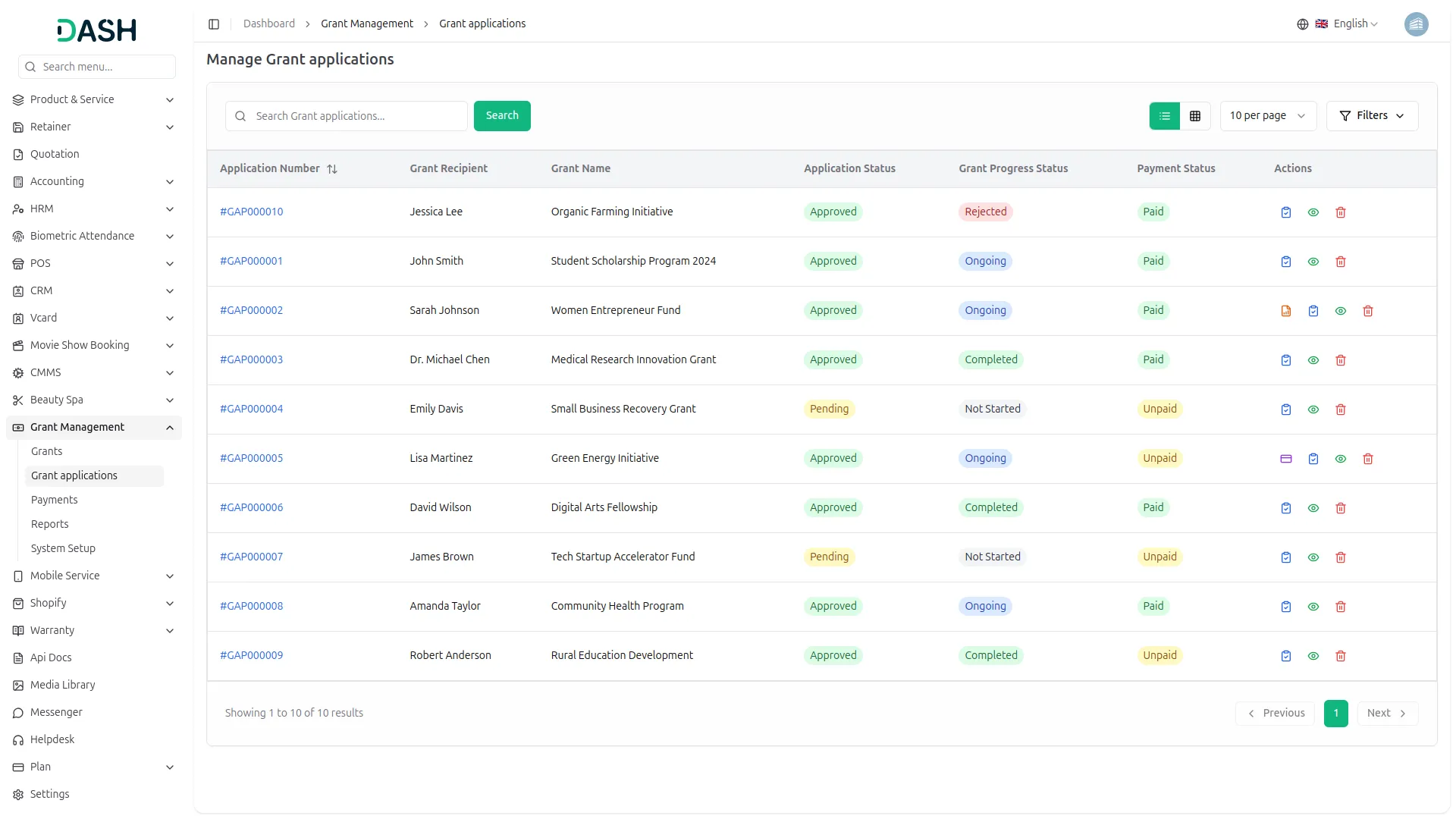
Task: Open the globe language selector icon
Action: [x=1303, y=24]
